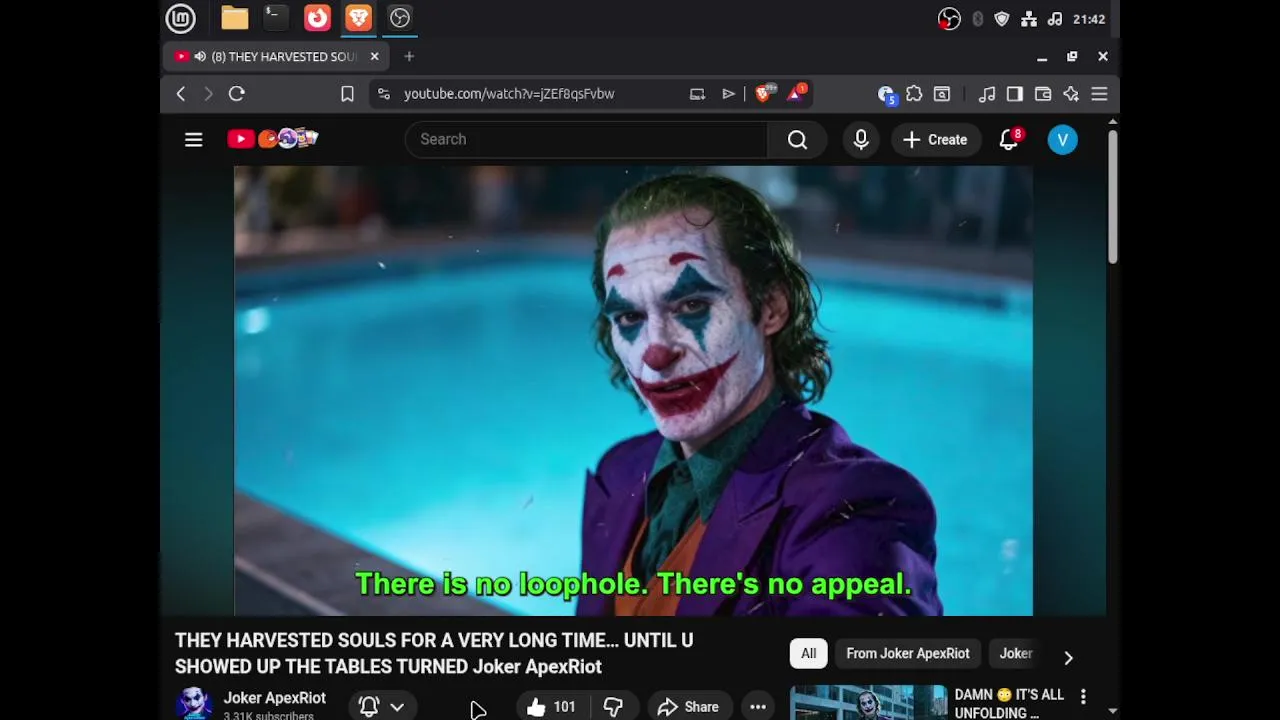
Task: Search with your voice microphone
Action: click(861, 139)
